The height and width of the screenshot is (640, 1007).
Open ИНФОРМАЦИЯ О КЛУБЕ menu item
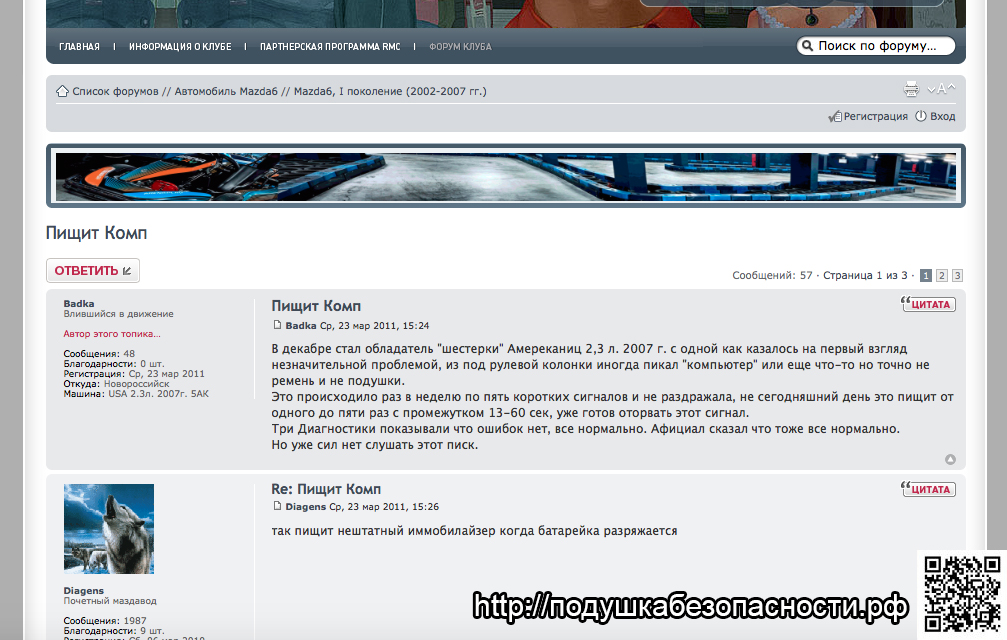click(x=180, y=47)
